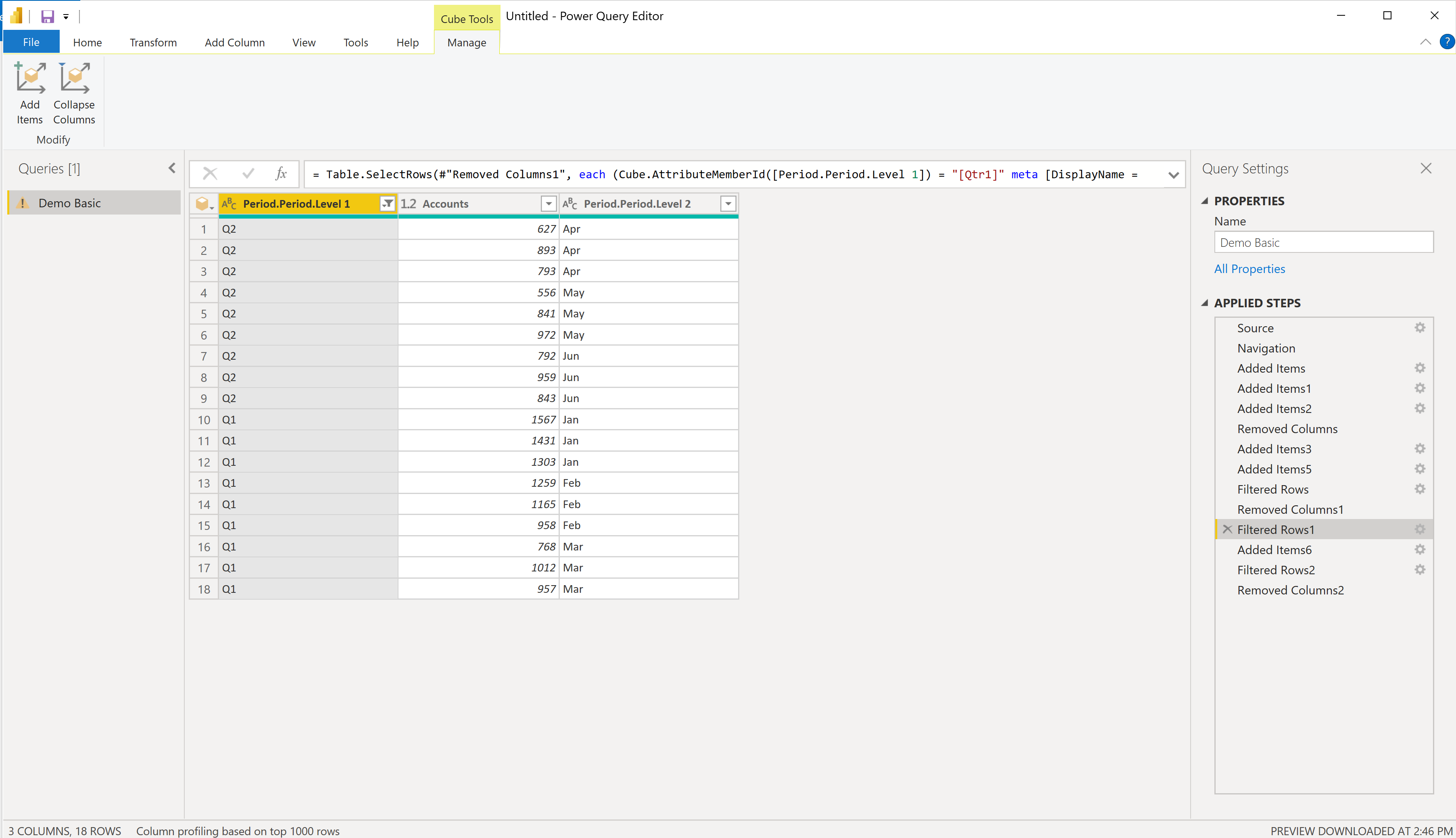Open gear settings for Filtered Rows2 step
The height and width of the screenshot is (838, 1456).
[x=1420, y=570]
